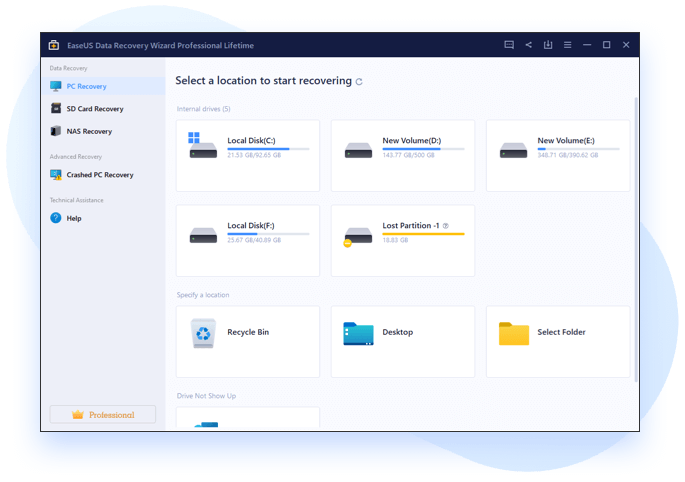Click the EaseUS app logo icon
The image size is (685, 482).
coord(54,45)
